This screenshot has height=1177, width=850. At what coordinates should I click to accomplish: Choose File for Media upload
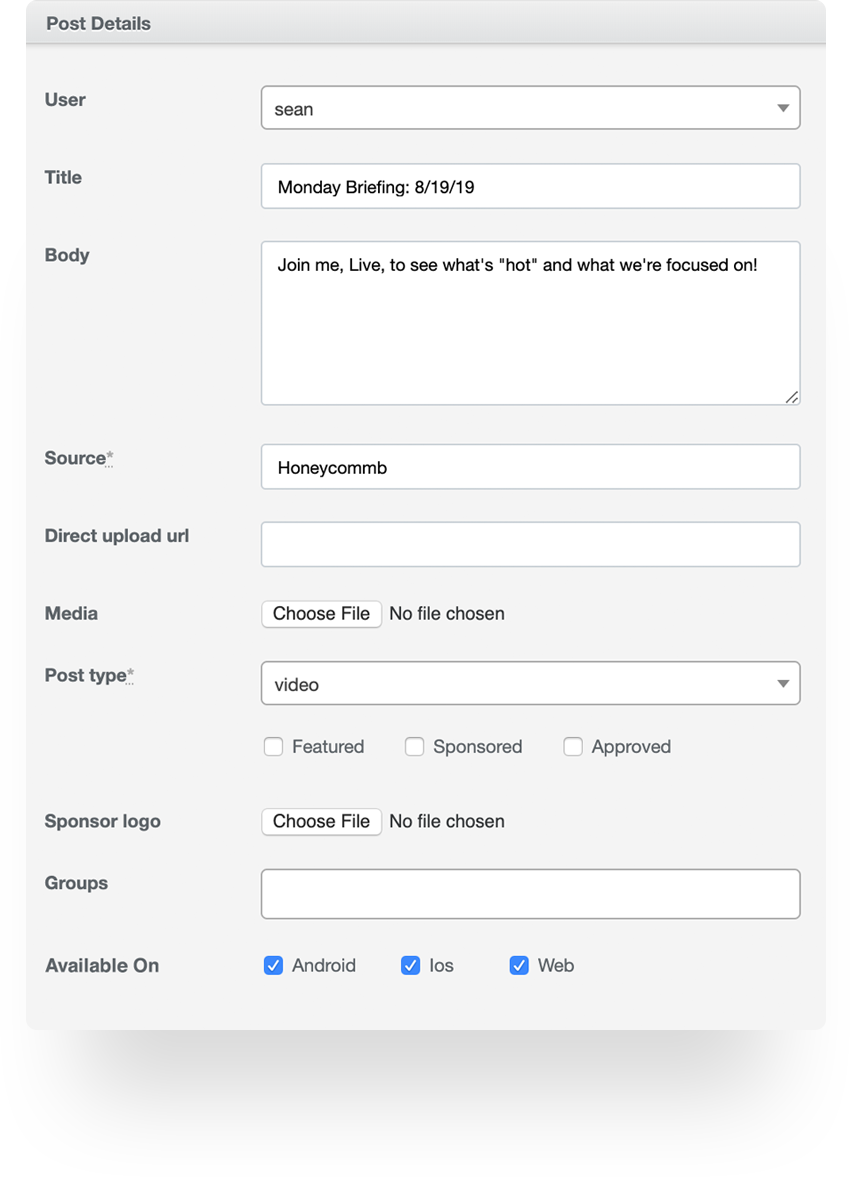[x=321, y=613]
